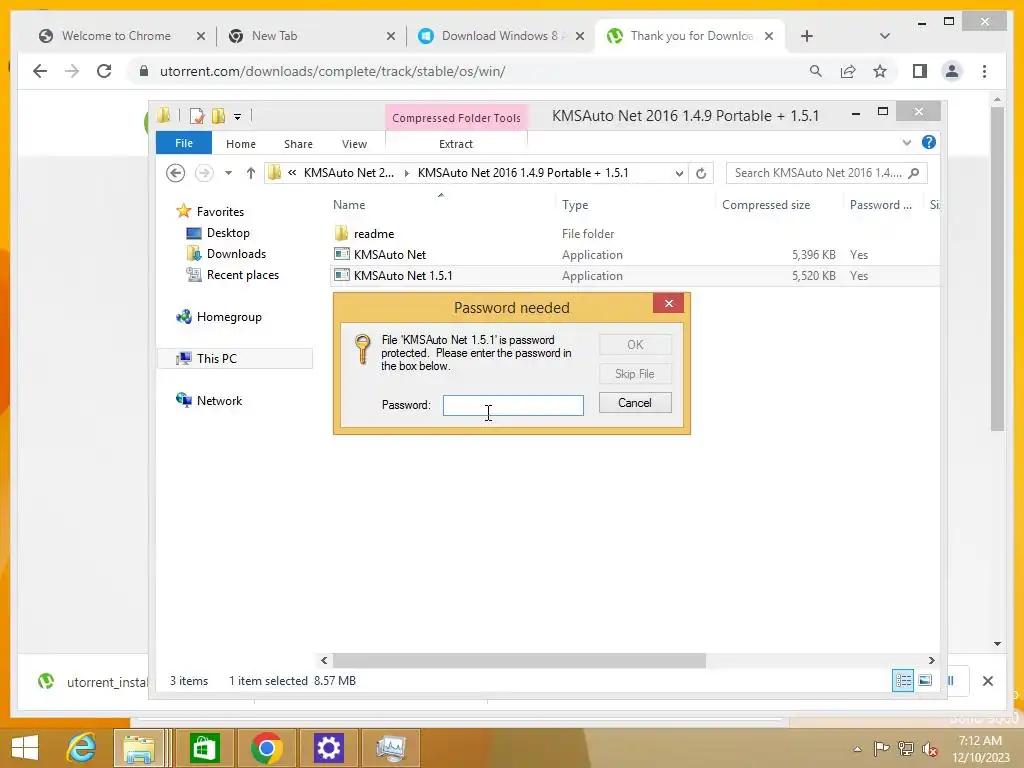Select the KMSAuto Net application file
1024x768 pixels.
point(635,254)
